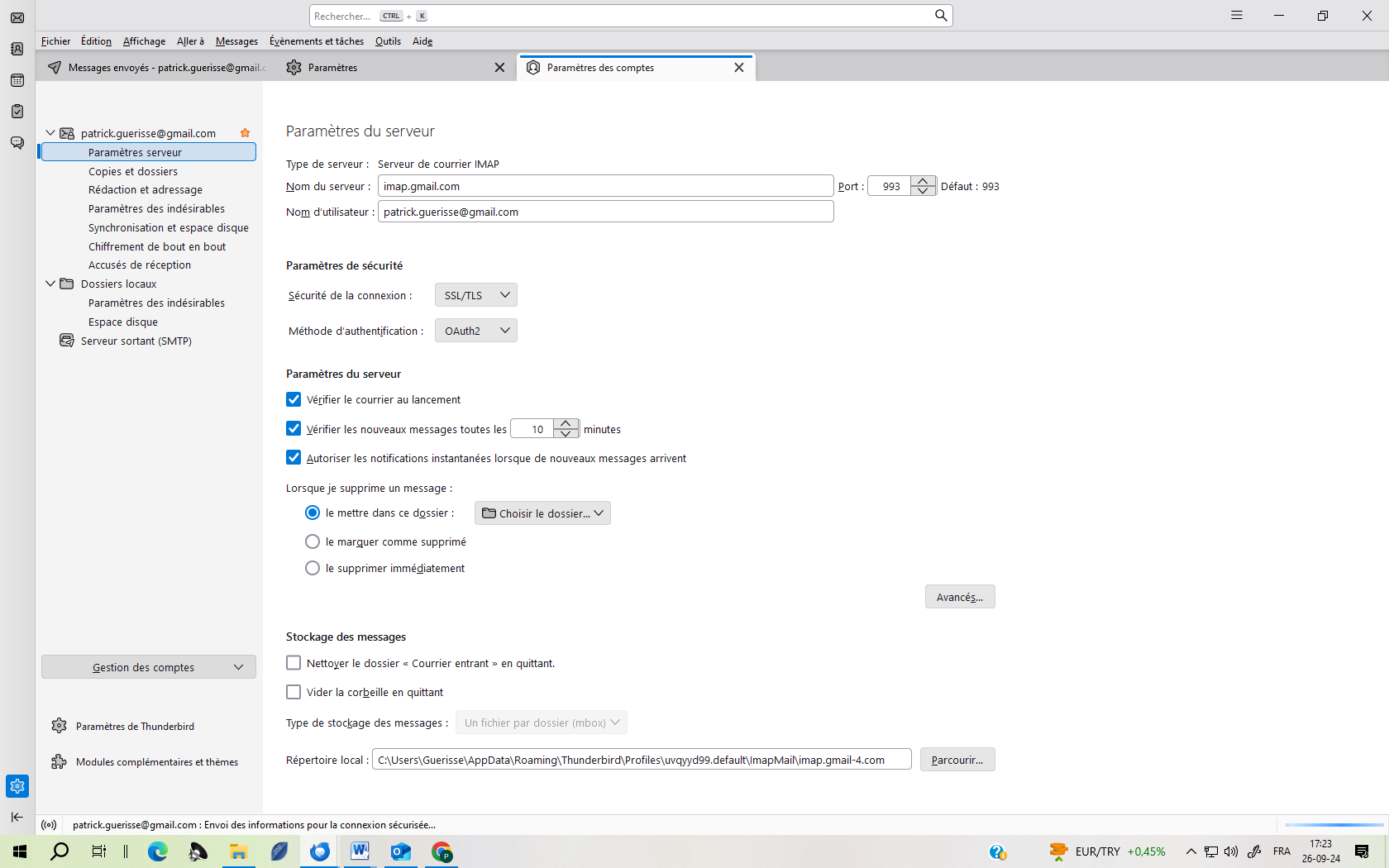Launch Microsoft Edge from taskbar

pos(158,851)
